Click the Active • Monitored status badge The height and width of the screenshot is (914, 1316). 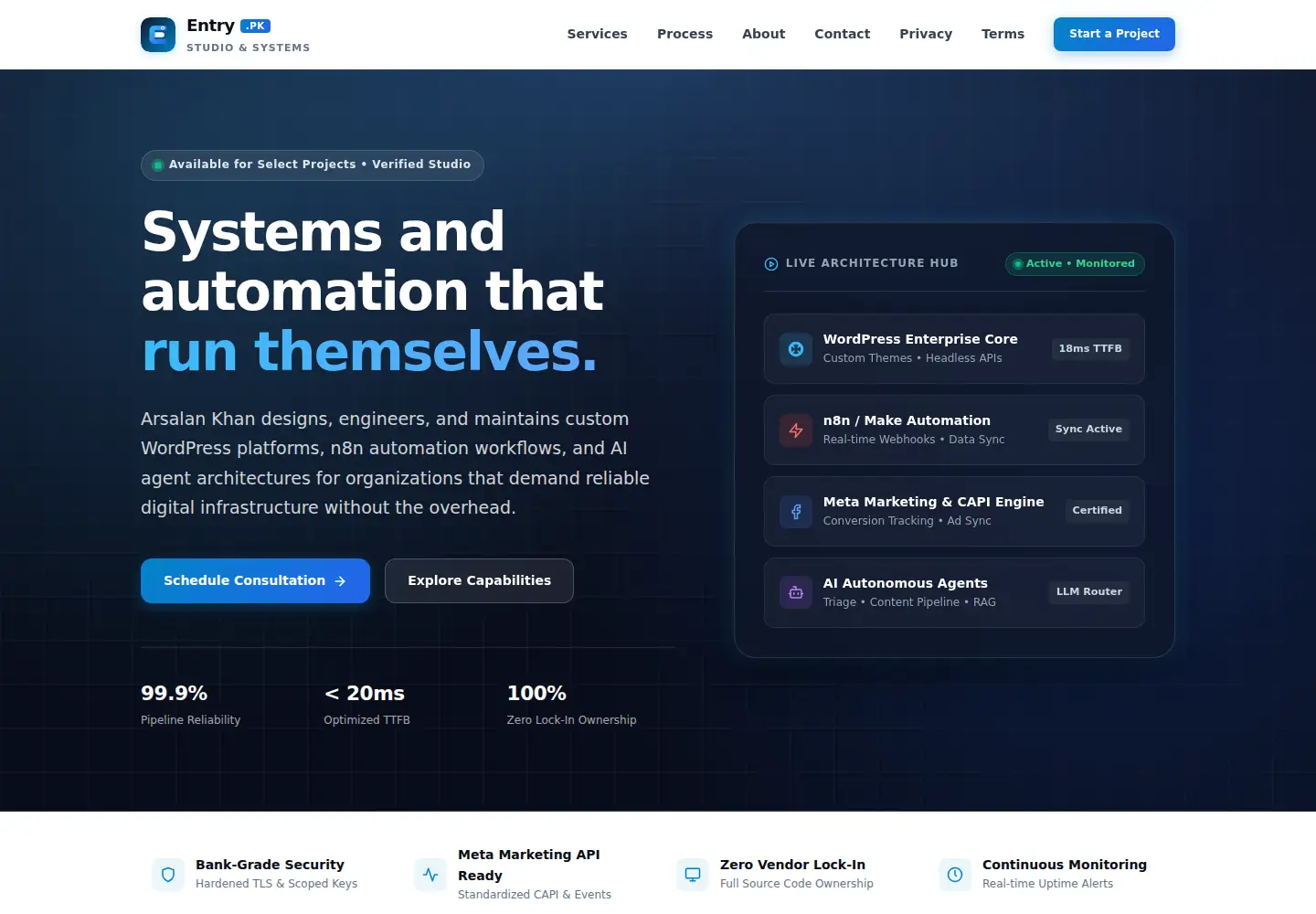(1075, 263)
